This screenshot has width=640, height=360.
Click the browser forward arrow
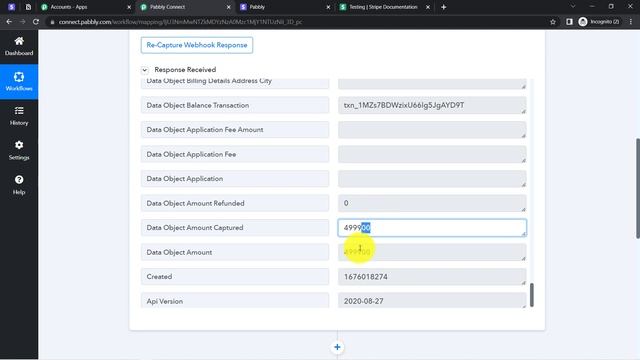[22, 22]
